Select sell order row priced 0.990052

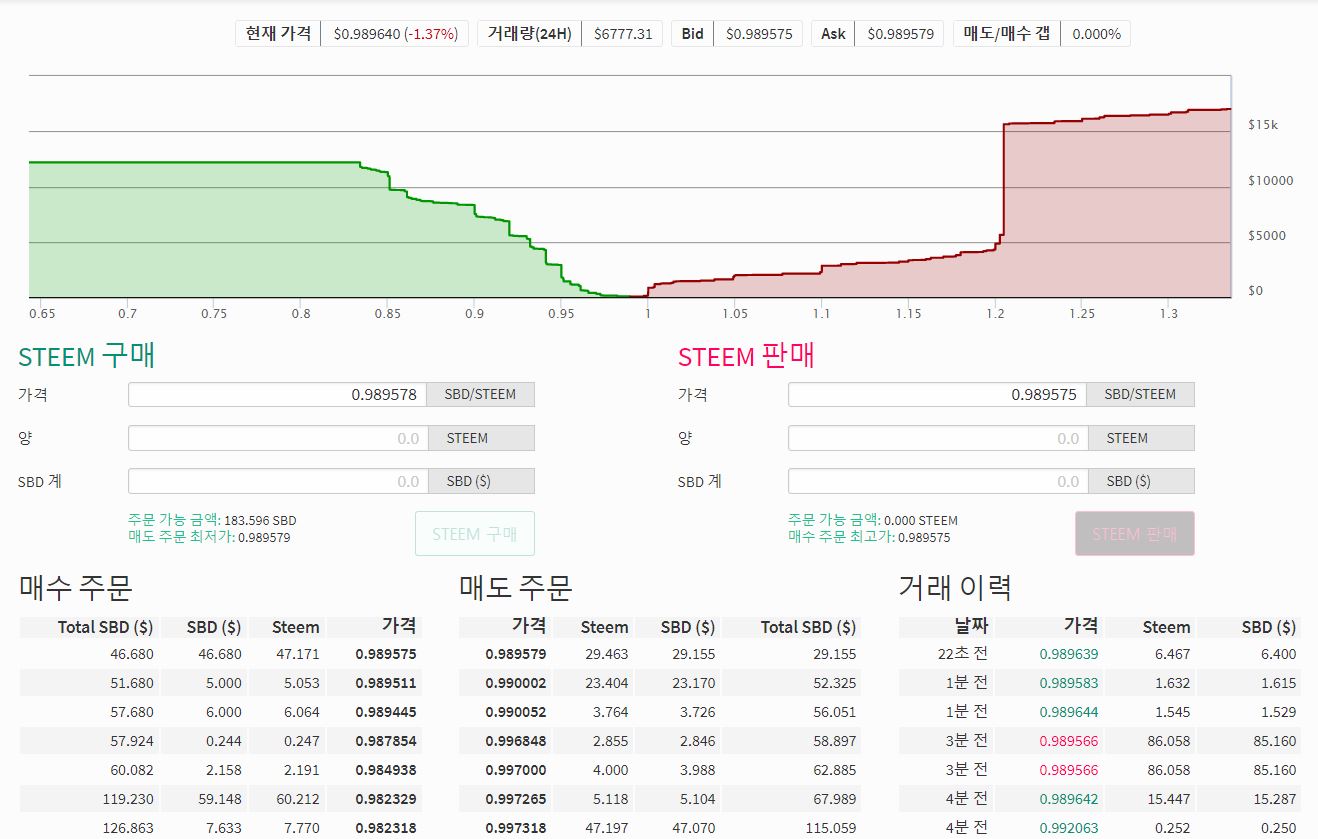(x=660, y=712)
